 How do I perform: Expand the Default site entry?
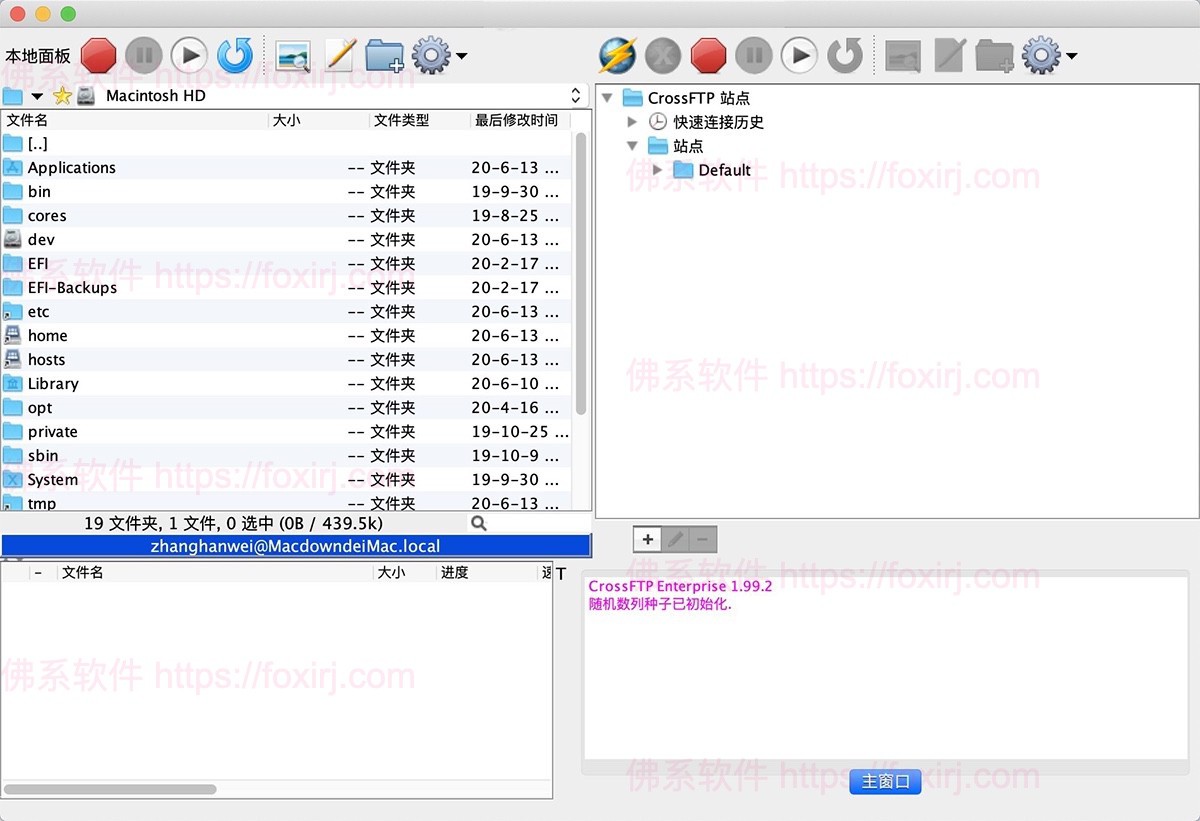(657, 169)
